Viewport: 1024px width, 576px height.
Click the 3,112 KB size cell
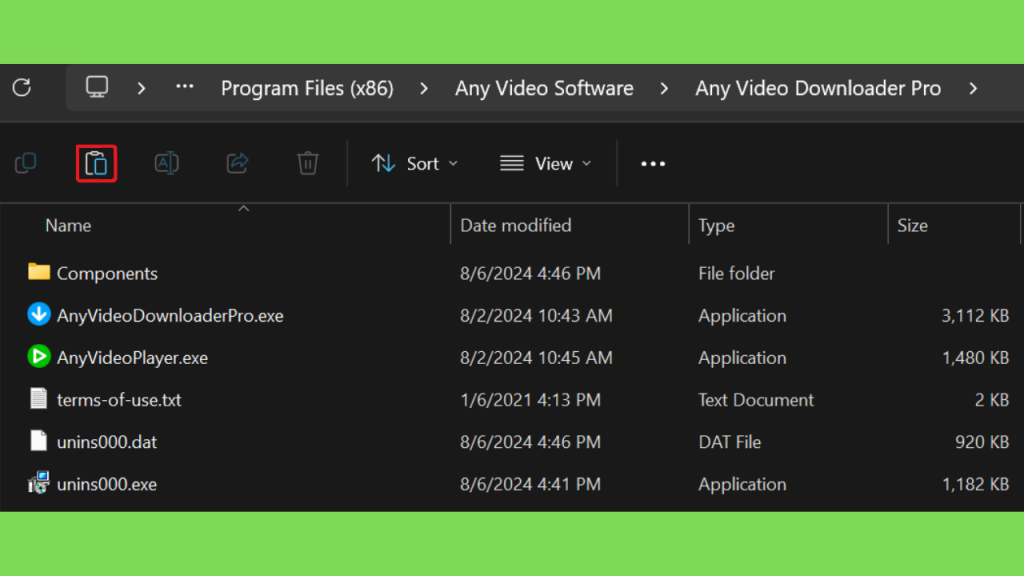pos(975,316)
